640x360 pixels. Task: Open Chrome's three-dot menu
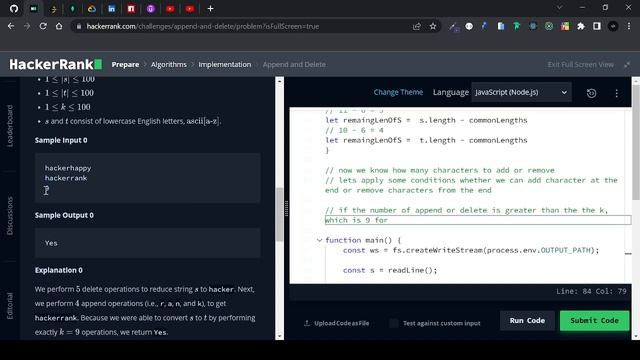tap(629, 26)
